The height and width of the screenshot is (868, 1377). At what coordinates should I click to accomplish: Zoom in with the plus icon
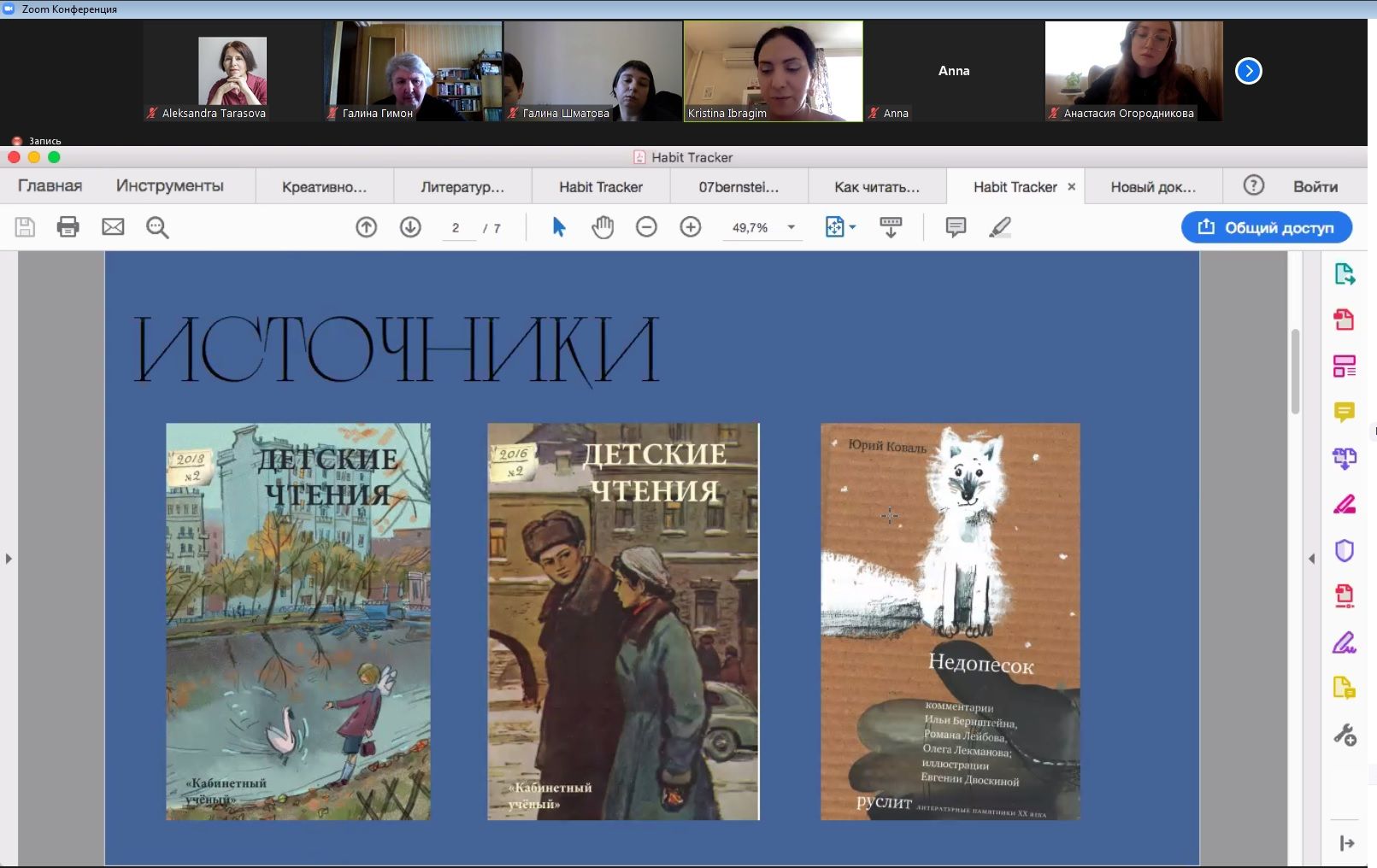pos(691,227)
